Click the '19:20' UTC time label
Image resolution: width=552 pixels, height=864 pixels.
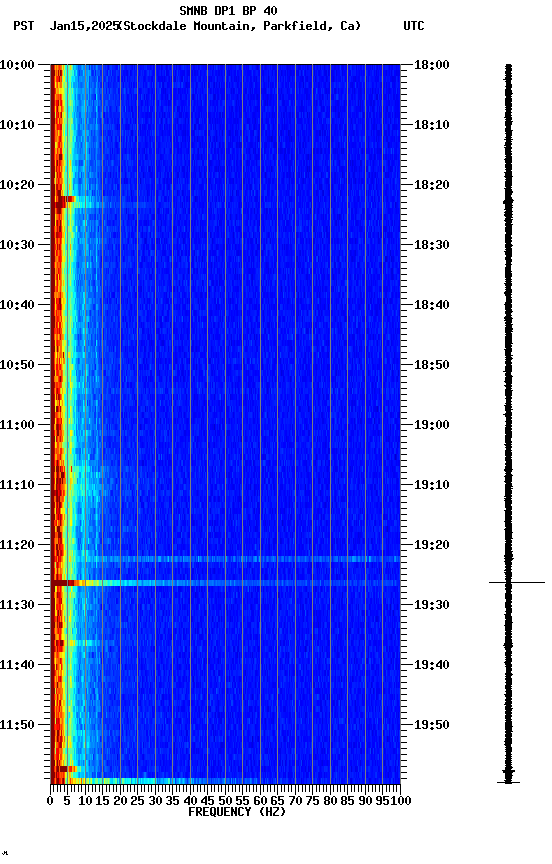tap(432, 546)
